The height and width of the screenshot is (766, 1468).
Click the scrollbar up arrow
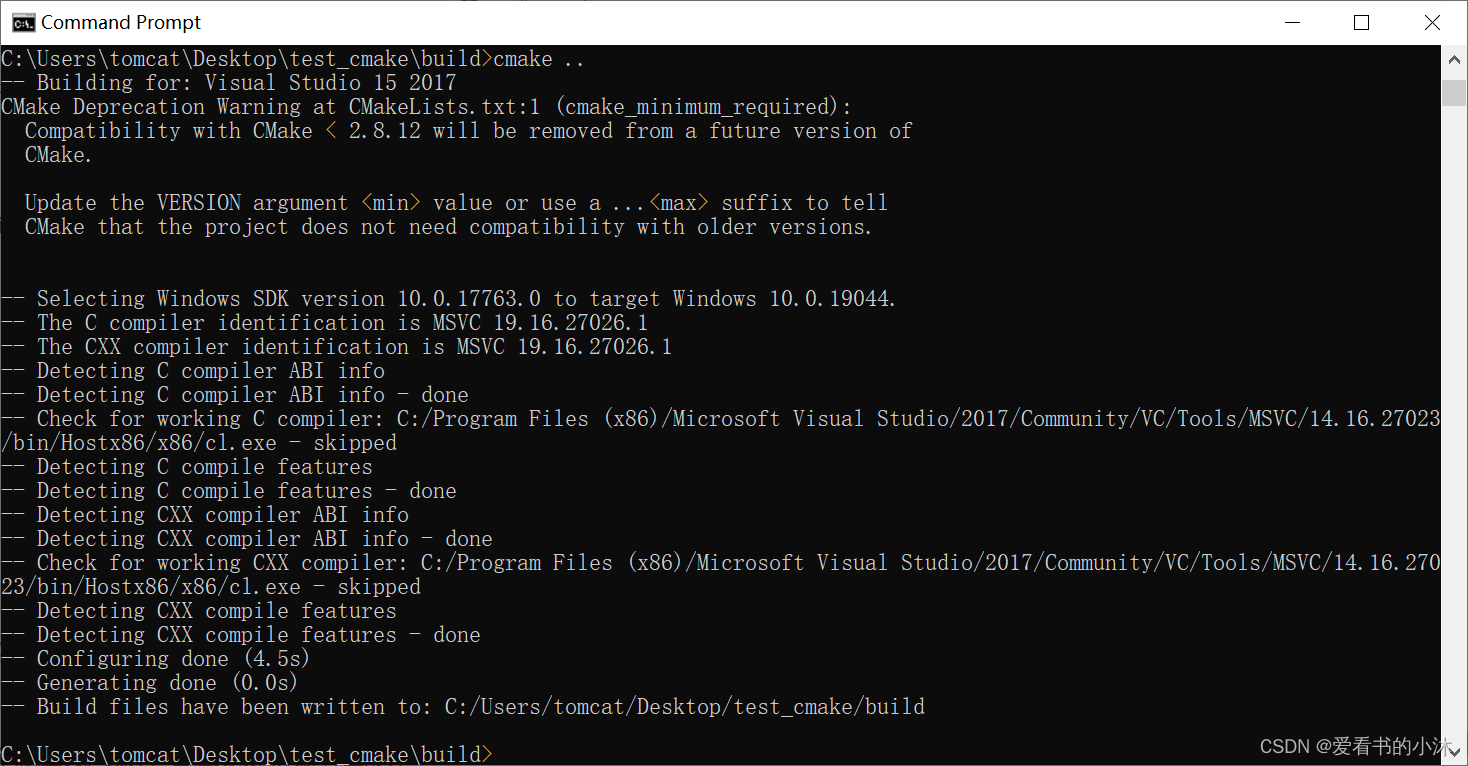click(x=1454, y=60)
